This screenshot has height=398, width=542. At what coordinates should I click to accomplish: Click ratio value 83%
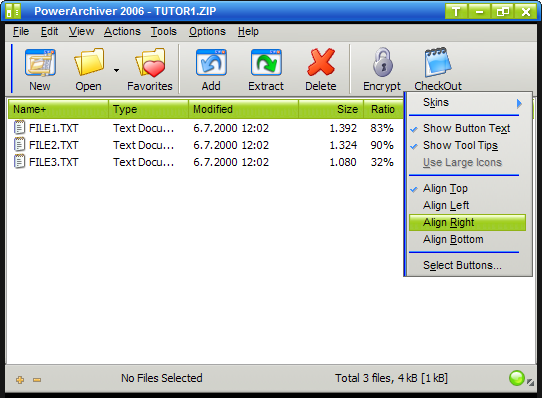pos(382,128)
